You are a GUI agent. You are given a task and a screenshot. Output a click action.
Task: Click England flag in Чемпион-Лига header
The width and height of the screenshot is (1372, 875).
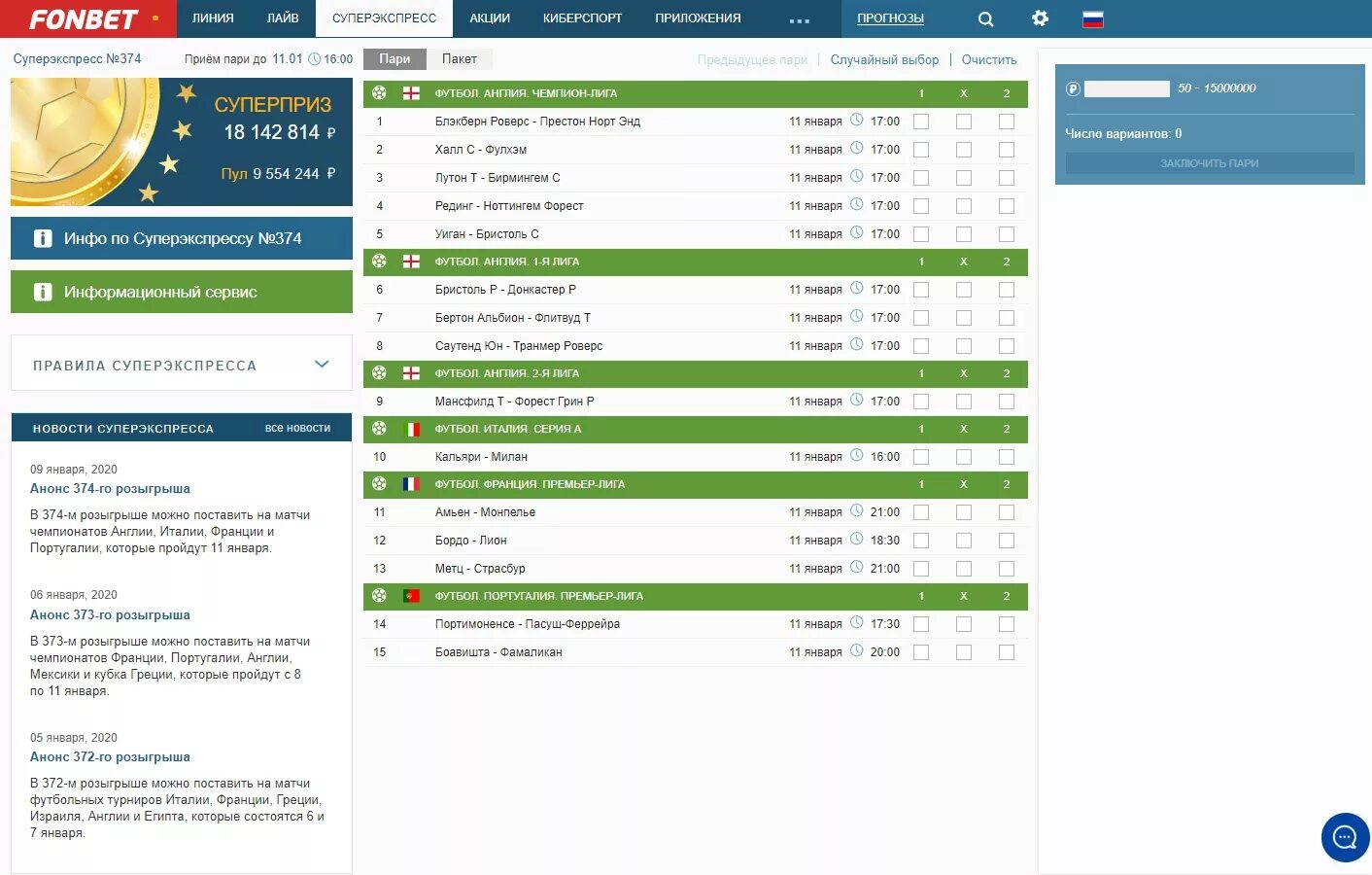(x=411, y=93)
